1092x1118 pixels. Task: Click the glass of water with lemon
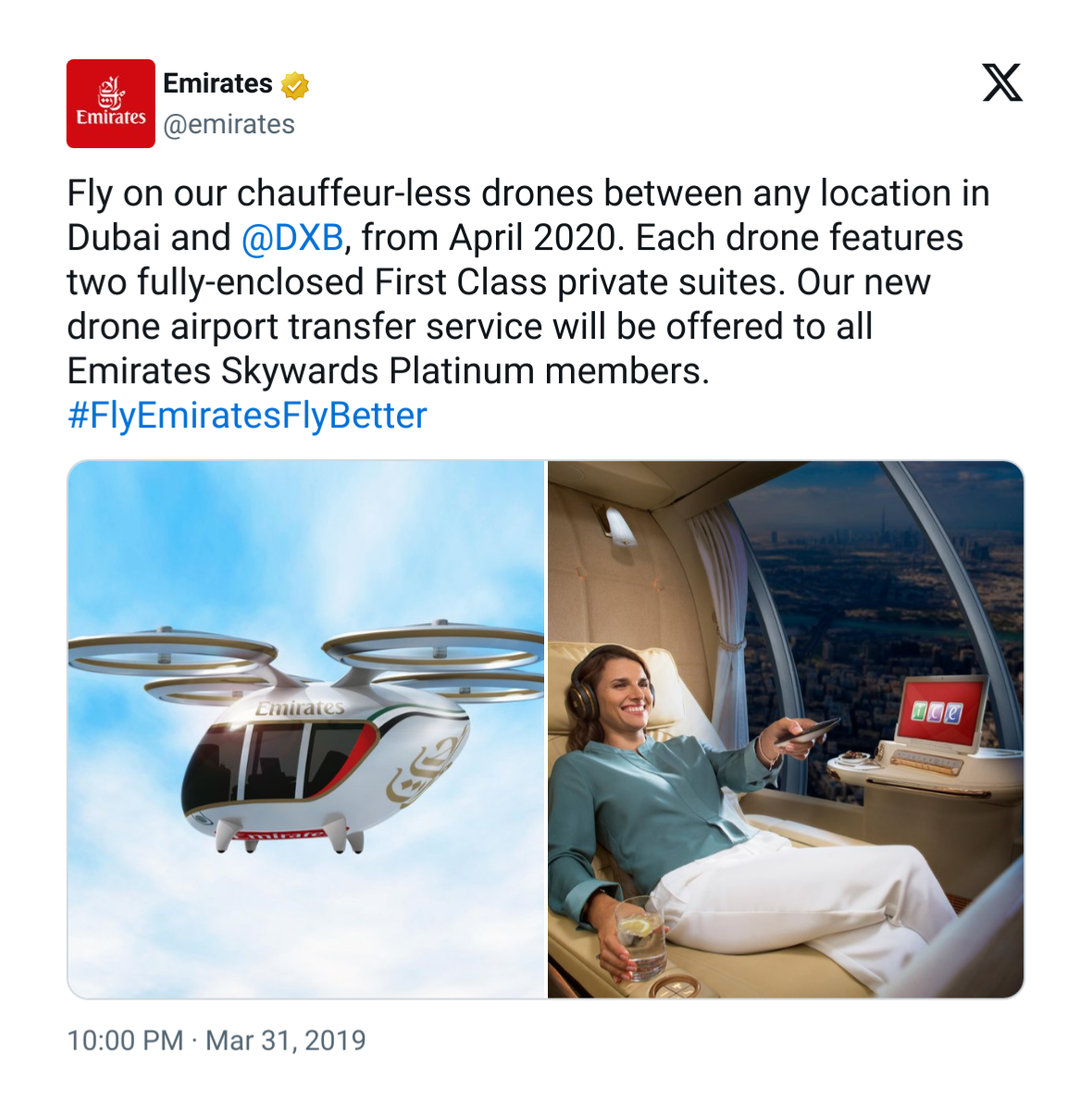pos(639,935)
